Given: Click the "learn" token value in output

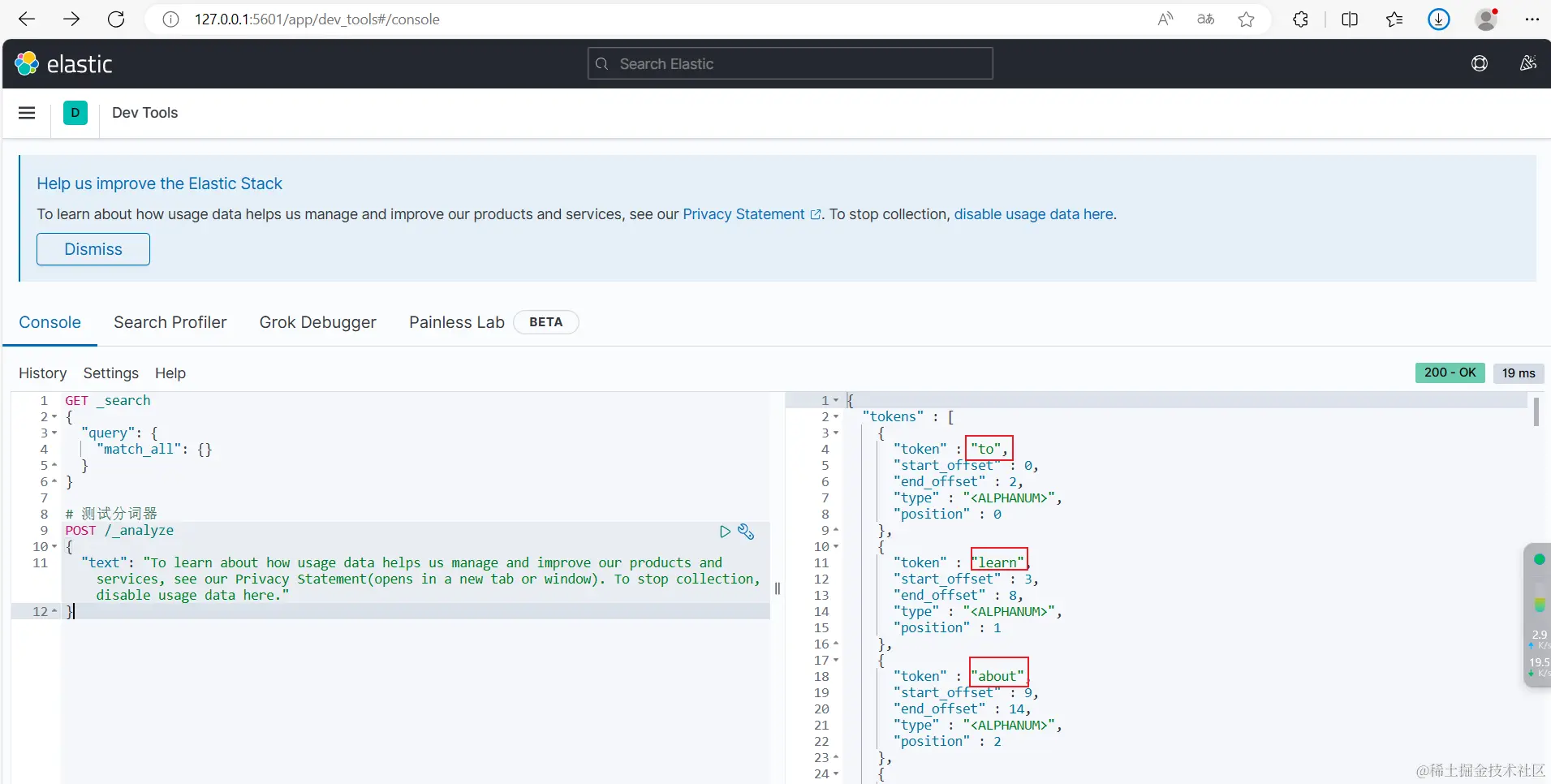Looking at the screenshot, I should (999, 562).
